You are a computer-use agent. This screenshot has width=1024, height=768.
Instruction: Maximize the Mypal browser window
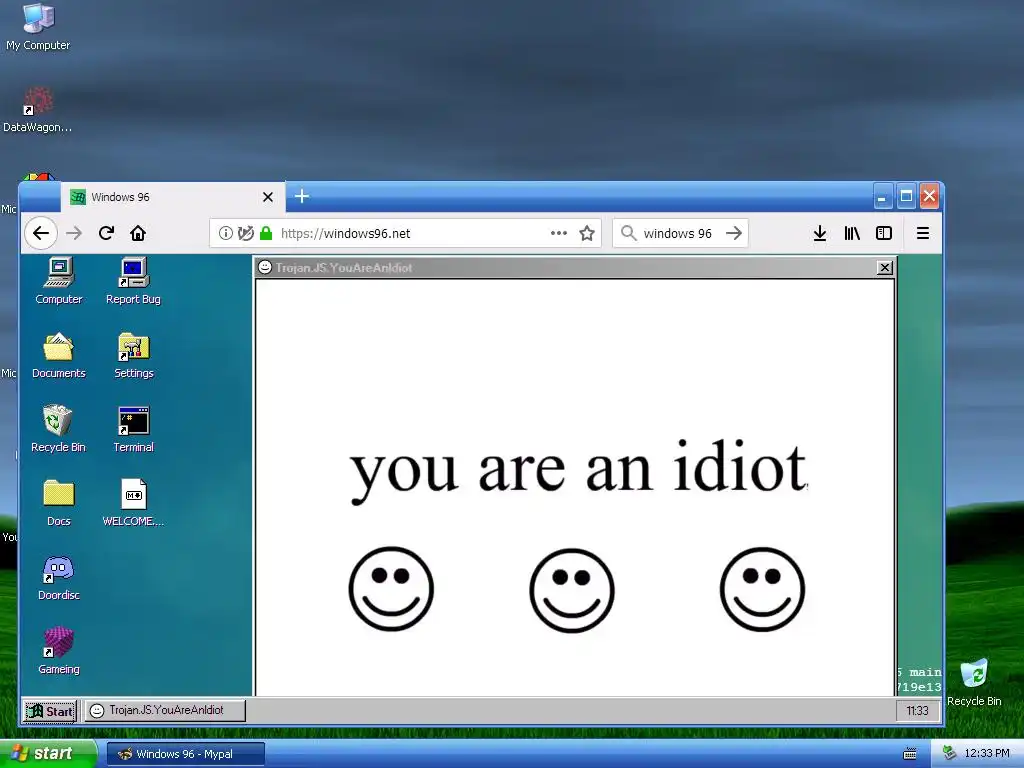click(x=906, y=197)
